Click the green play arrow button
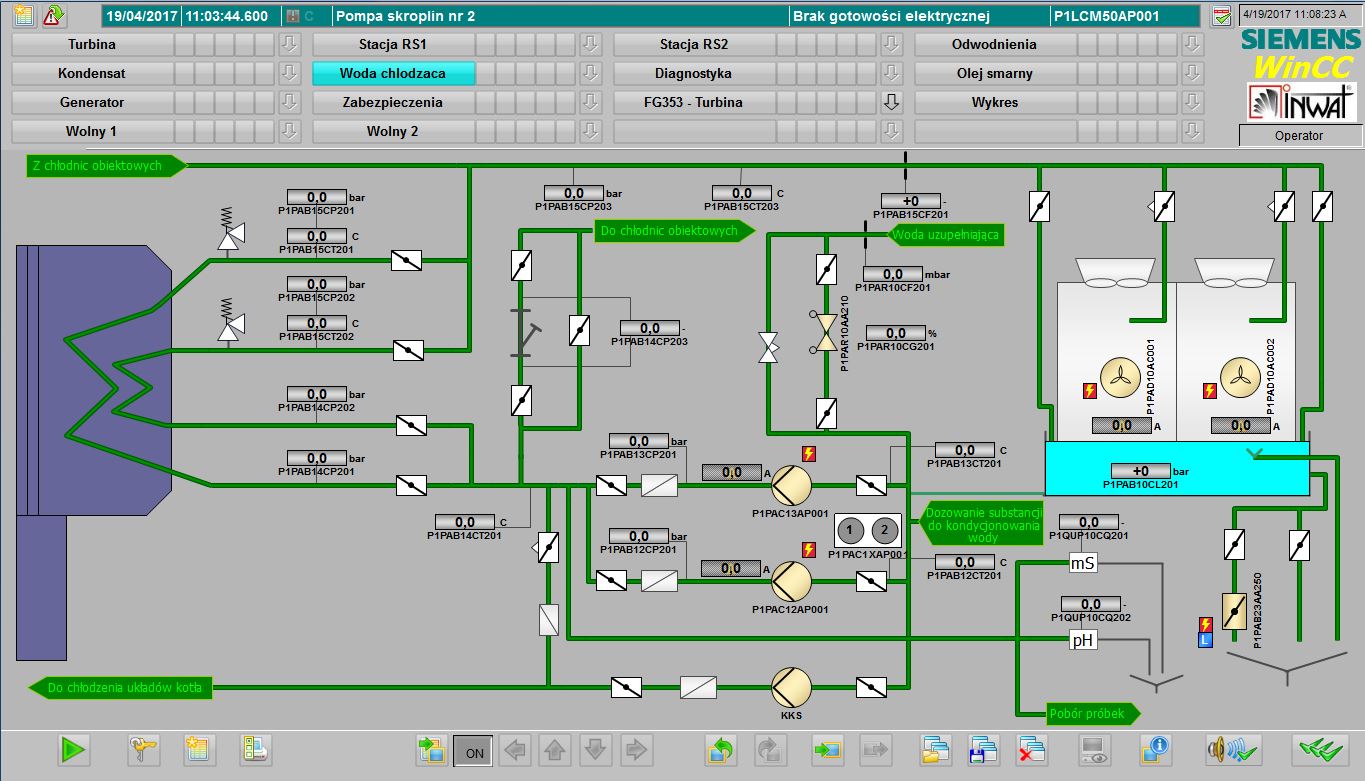 point(74,749)
